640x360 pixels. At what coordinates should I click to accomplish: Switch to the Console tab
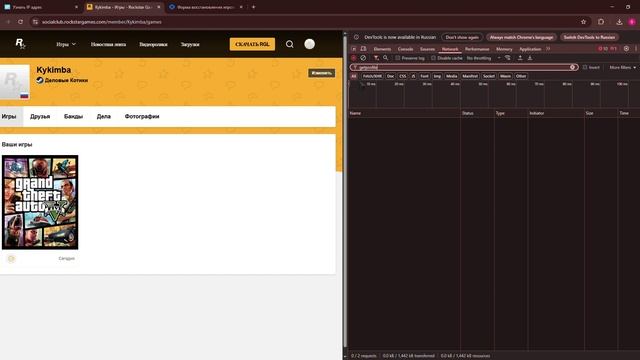coord(405,49)
